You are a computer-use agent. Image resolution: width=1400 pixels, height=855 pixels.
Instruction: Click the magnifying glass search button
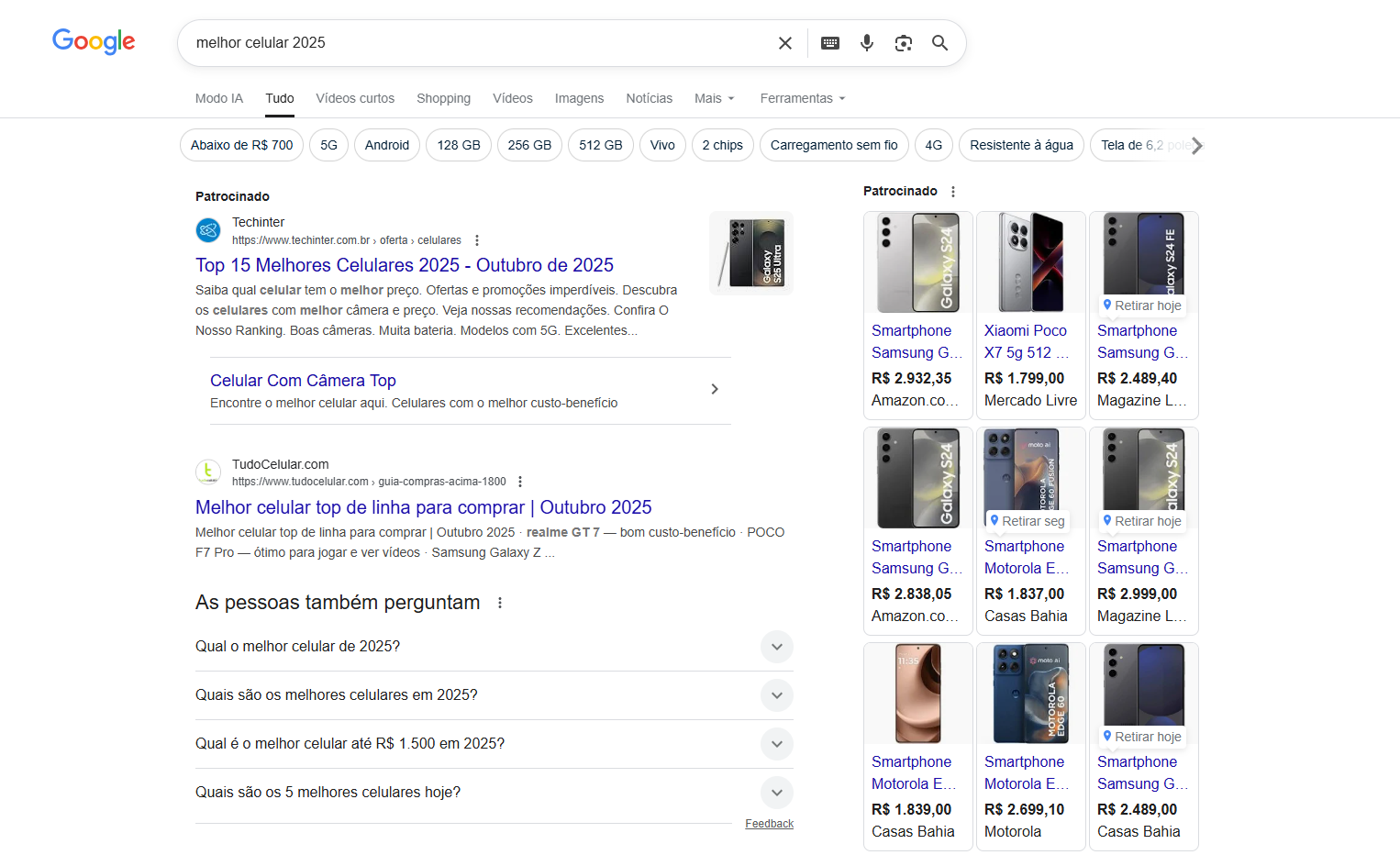click(939, 43)
